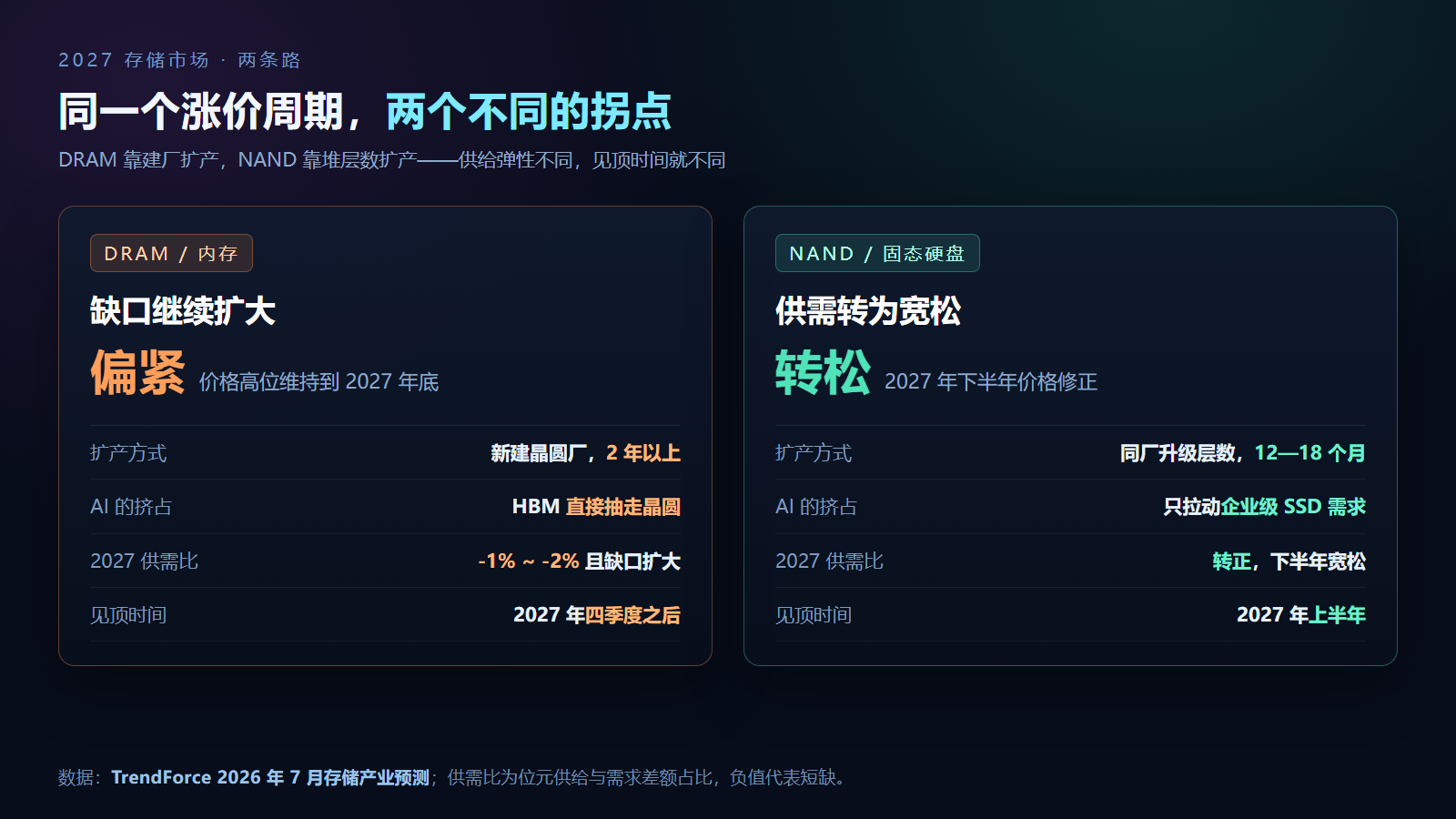Click "2027 供需比" label in the NAND card
This screenshot has width=1456, height=819.
(x=829, y=561)
